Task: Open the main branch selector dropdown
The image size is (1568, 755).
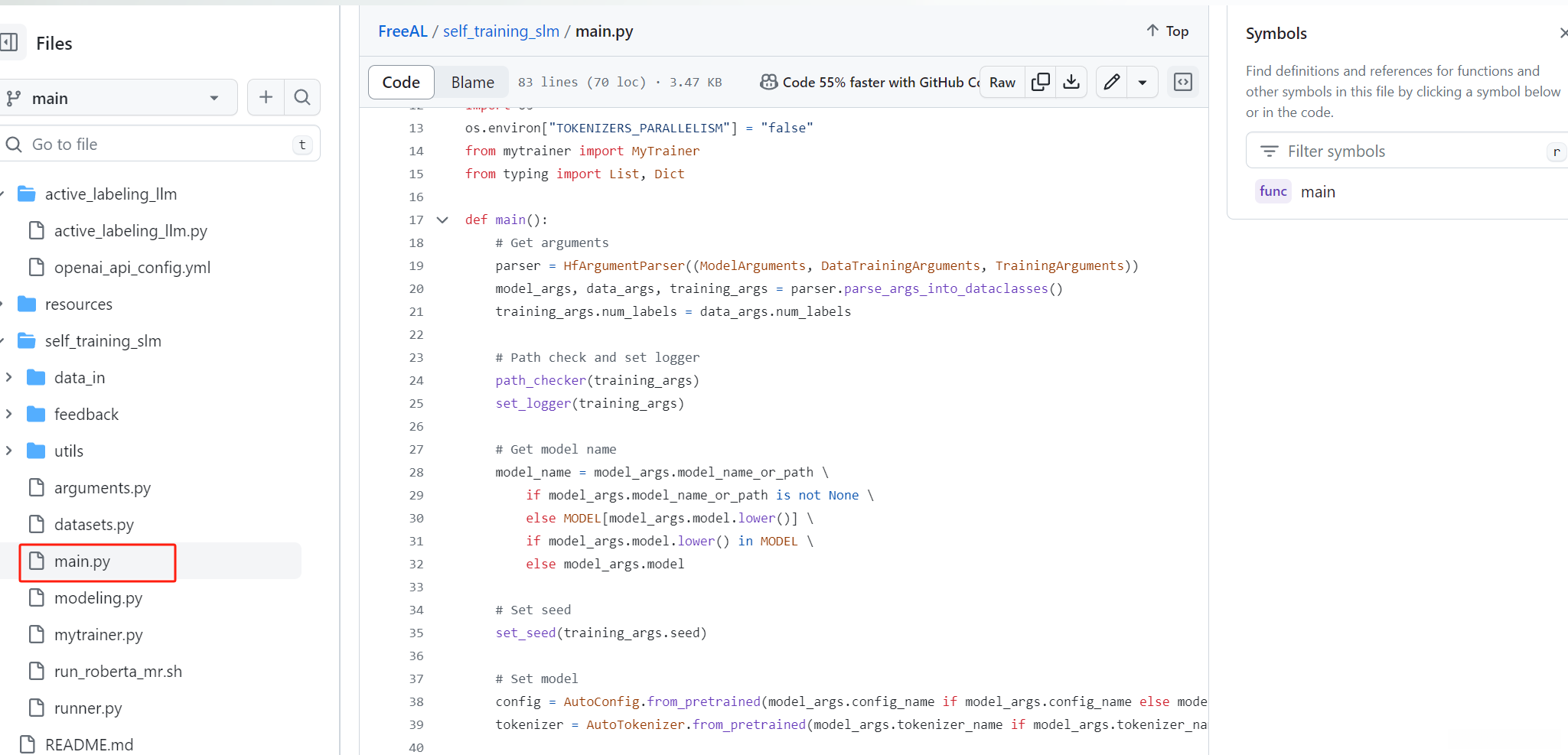Action: [118, 98]
